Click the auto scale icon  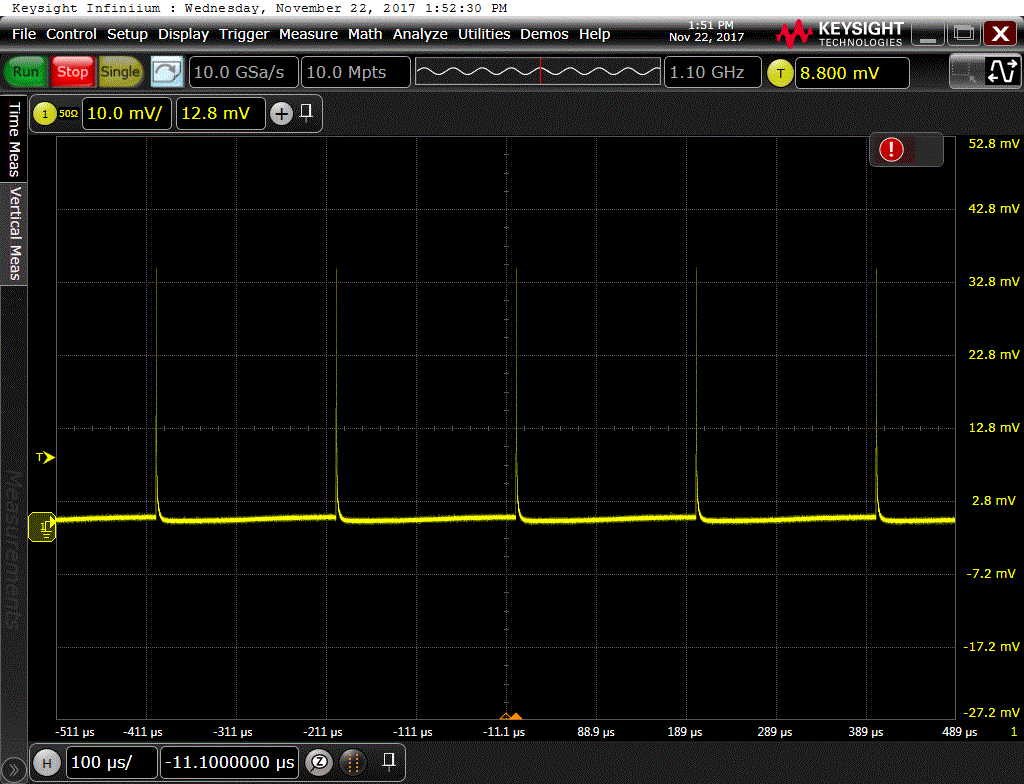click(x=165, y=72)
